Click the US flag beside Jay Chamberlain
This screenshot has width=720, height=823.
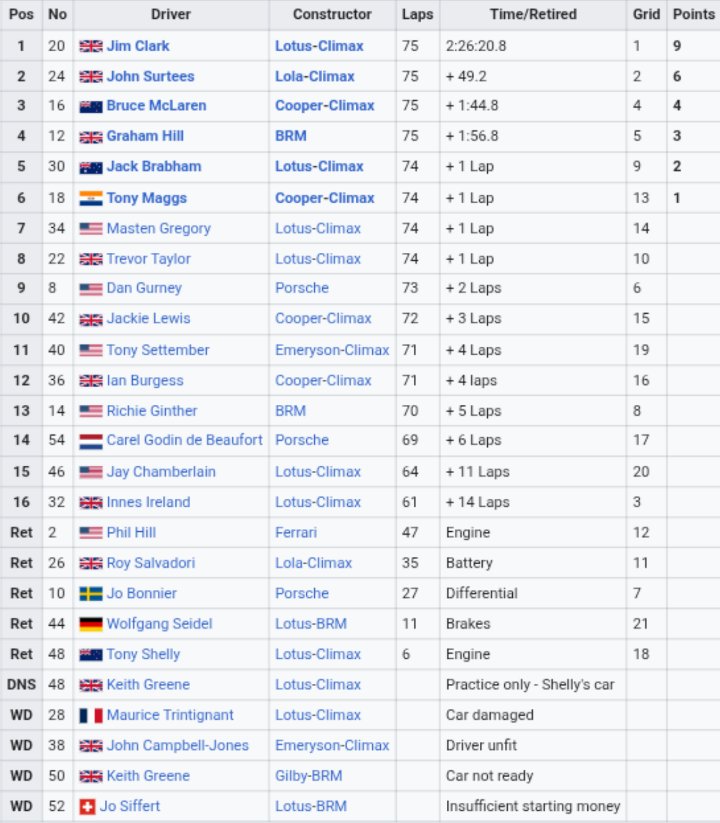[91, 472]
